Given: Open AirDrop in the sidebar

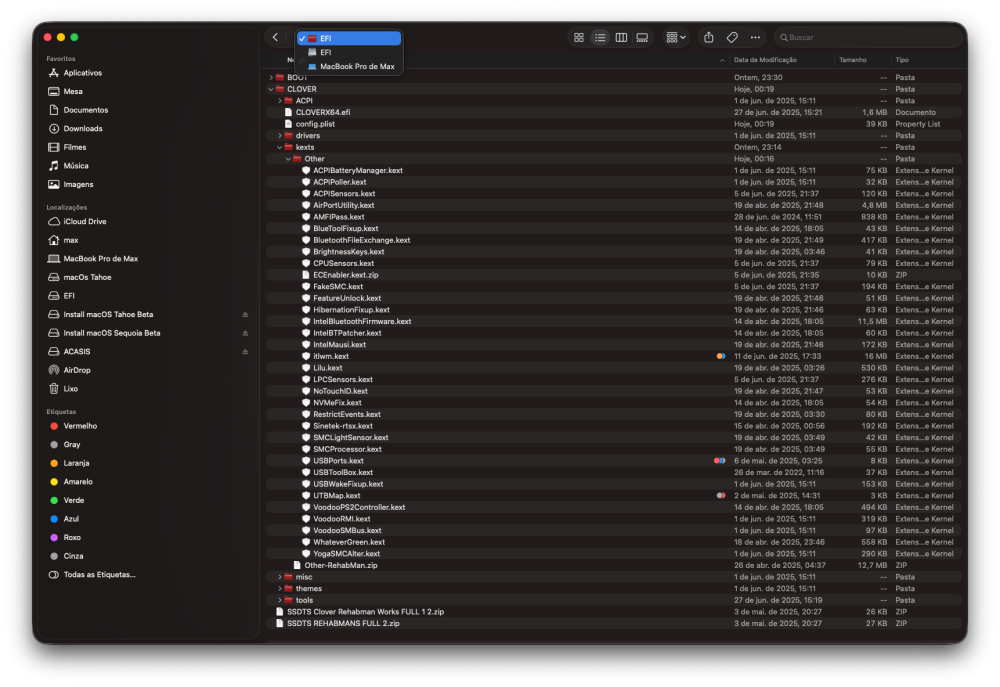Looking at the screenshot, I should 77,371.
